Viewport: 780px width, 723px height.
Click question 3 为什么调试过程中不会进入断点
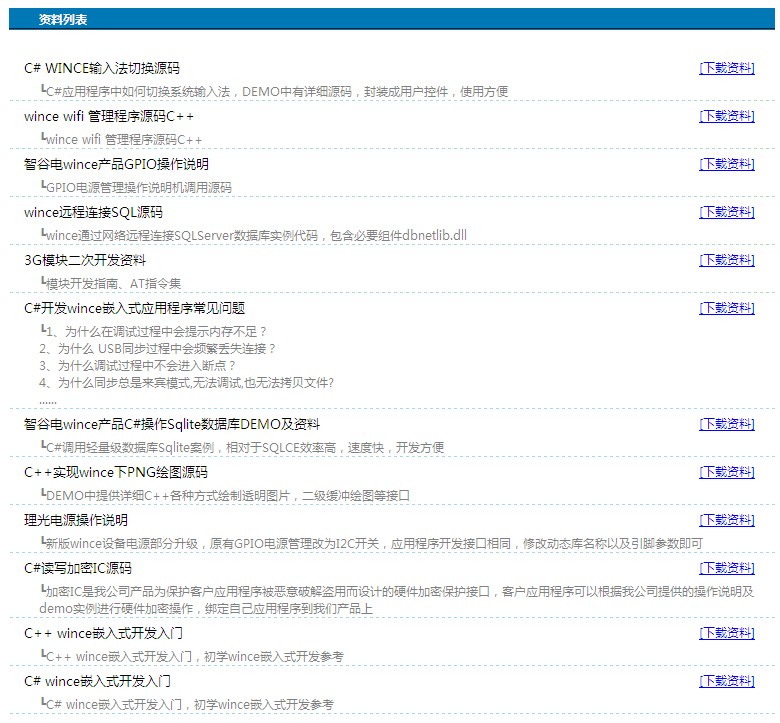pos(137,366)
